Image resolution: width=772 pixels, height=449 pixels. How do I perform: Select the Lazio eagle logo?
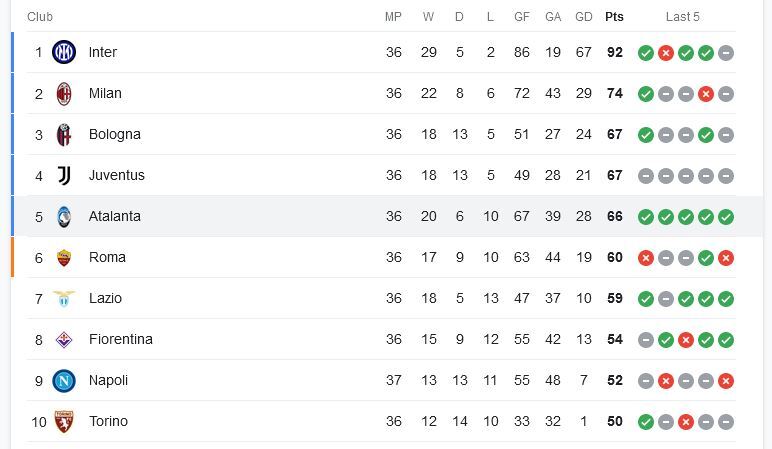(x=64, y=298)
